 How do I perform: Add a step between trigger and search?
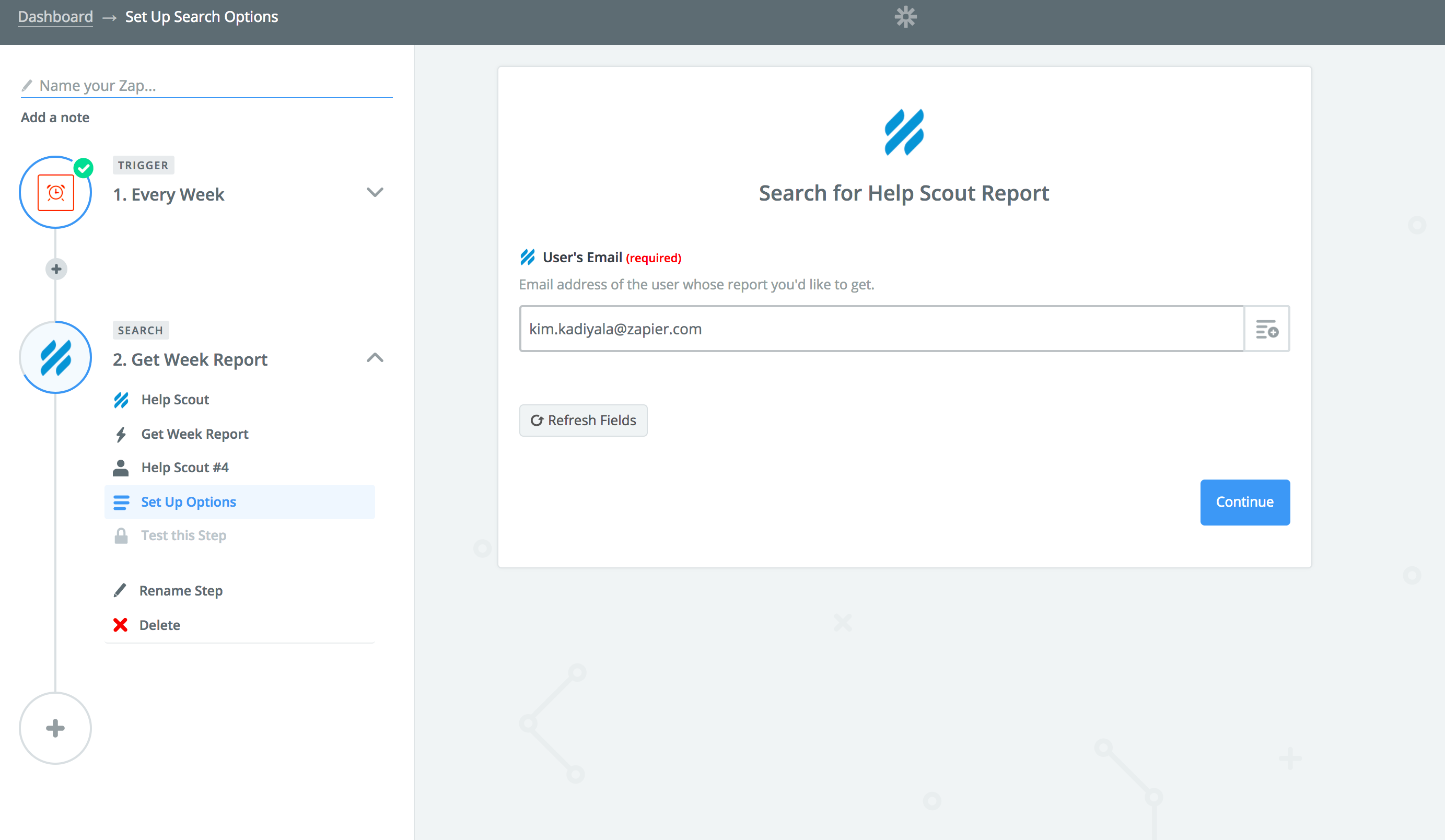56,269
